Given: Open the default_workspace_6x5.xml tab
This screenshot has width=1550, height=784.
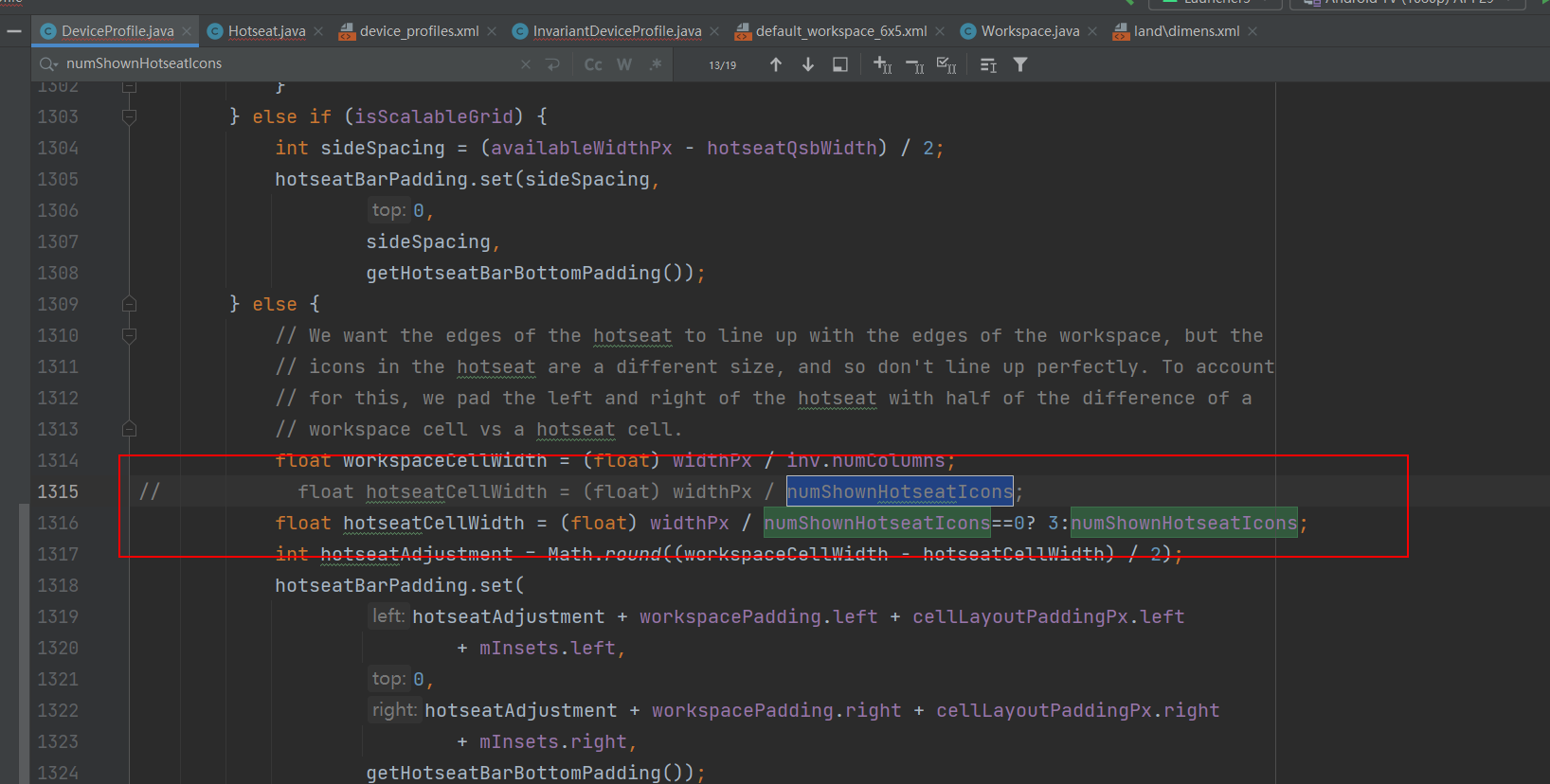Looking at the screenshot, I should click(x=841, y=31).
